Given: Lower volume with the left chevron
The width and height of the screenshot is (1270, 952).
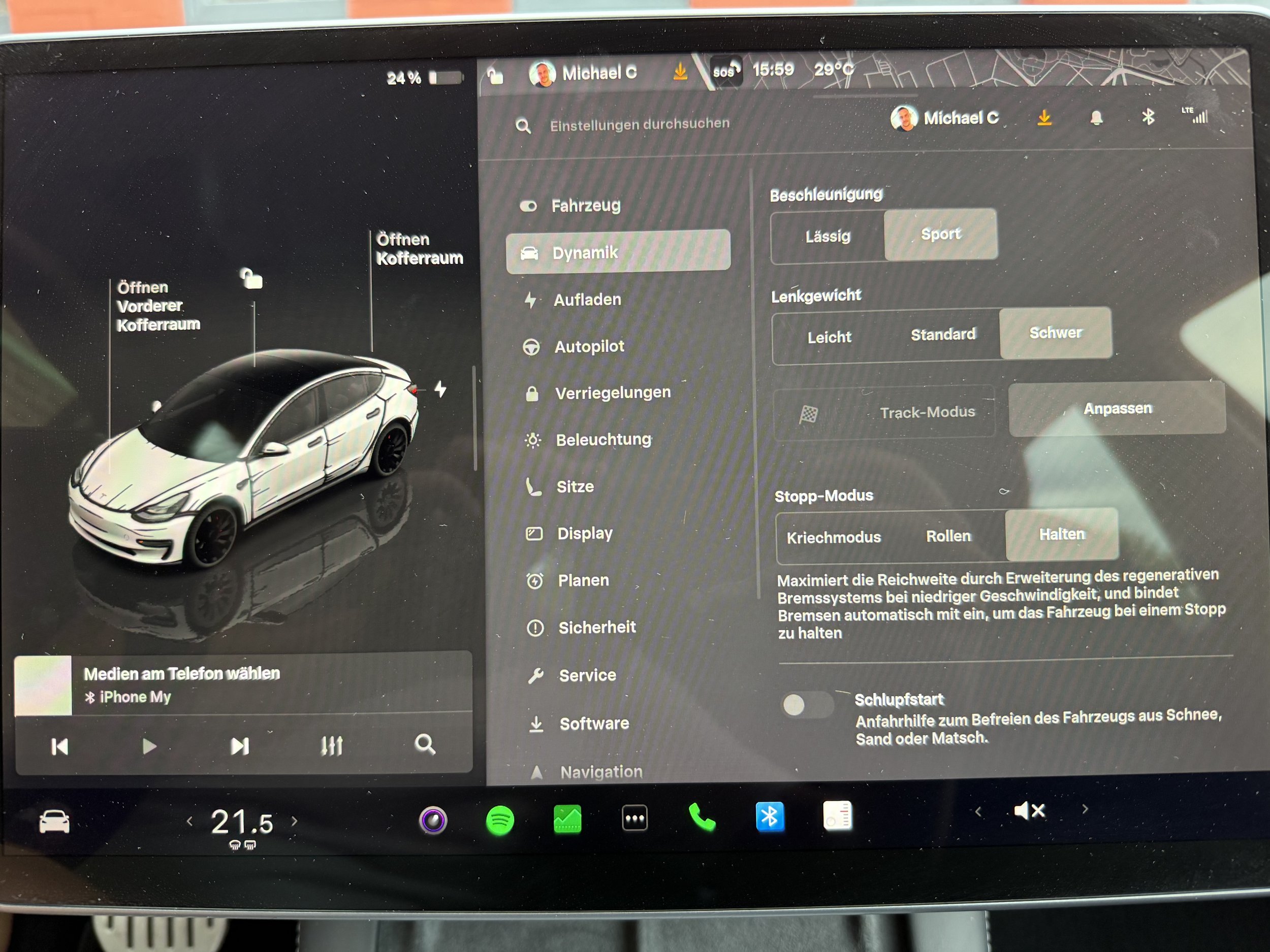Looking at the screenshot, I should click(x=978, y=811).
